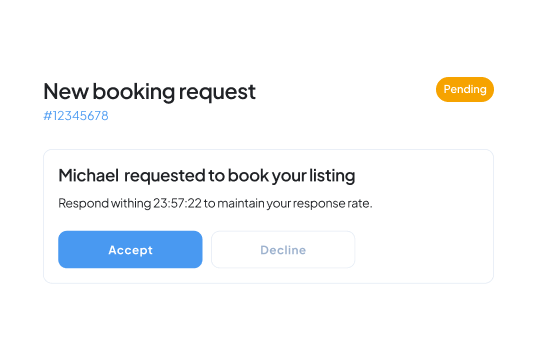Click Michael's name in the card title
Screen dimensions: 536x360
(x=89, y=175)
